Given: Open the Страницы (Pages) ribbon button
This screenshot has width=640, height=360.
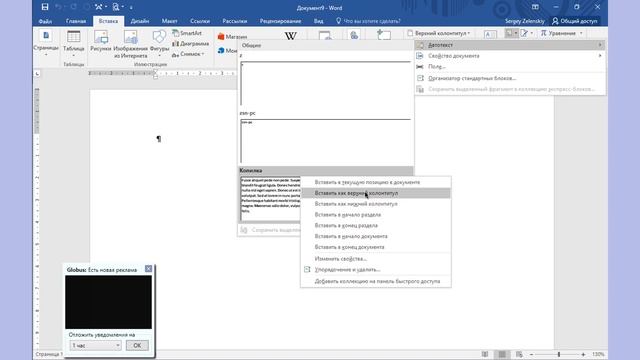Looking at the screenshot, I should (46, 42).
